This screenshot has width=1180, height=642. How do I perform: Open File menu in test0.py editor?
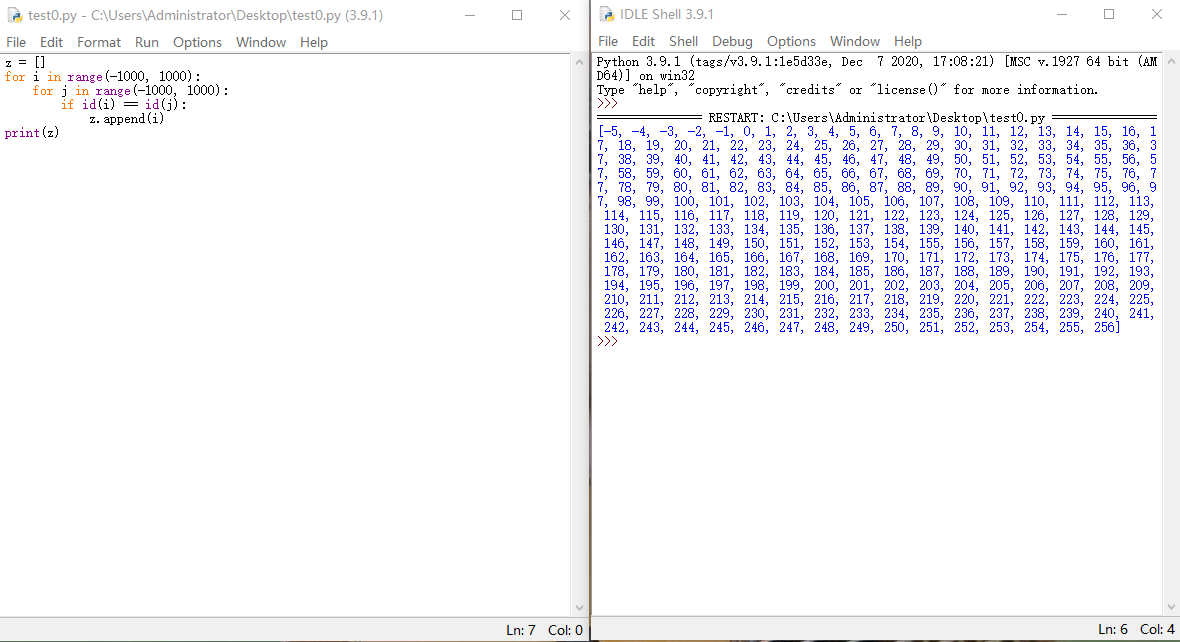[16, 42]
